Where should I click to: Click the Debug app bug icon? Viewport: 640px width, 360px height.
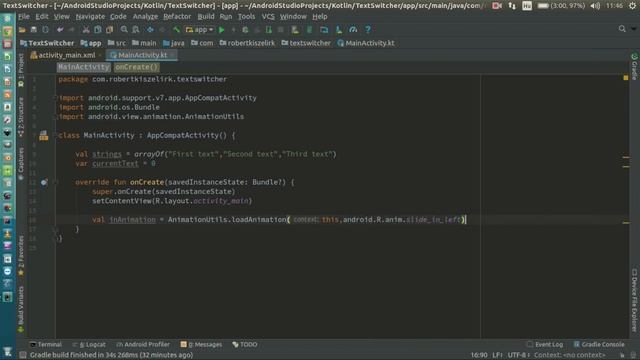(245, 30)
